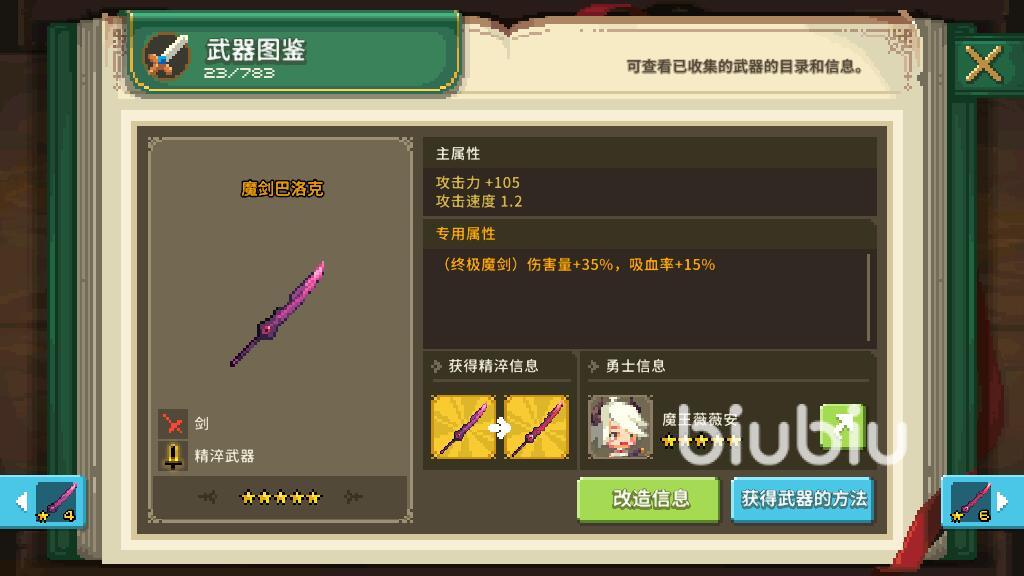Click the weapon codex sword emblem icon

(167, 56)
